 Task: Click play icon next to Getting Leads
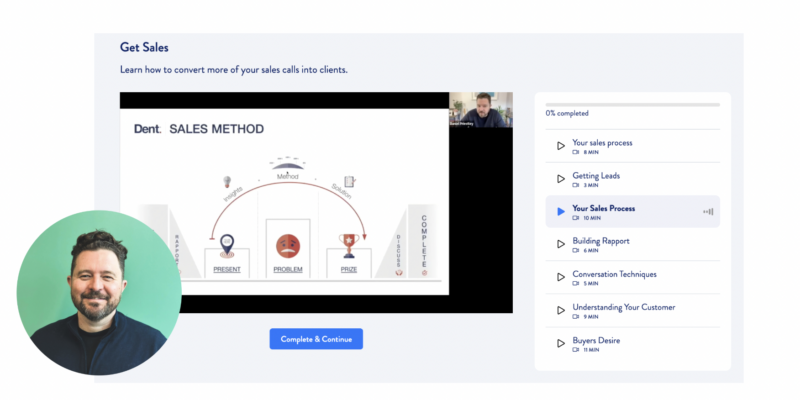coord(561,179)
